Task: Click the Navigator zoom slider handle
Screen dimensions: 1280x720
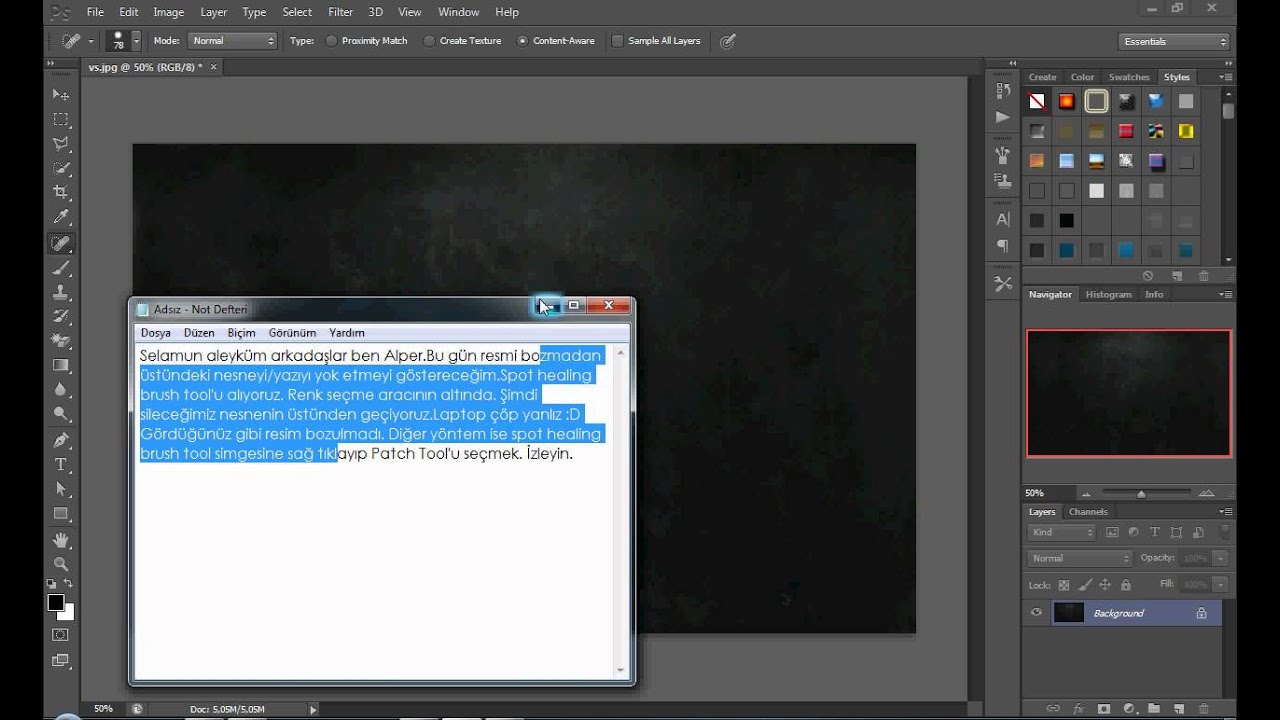Action: pos(1141,493)
